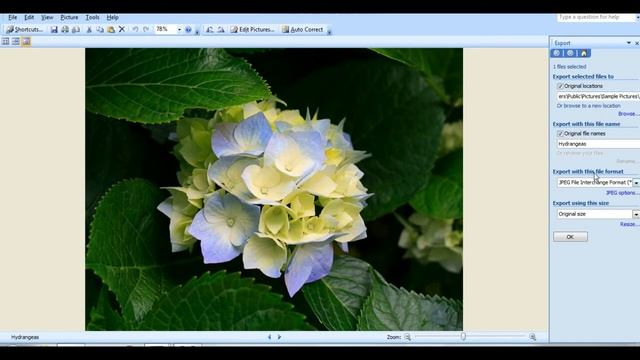Select the Single Picture view icon
Viewport: 640px width, 360px height.
point(26,41)
